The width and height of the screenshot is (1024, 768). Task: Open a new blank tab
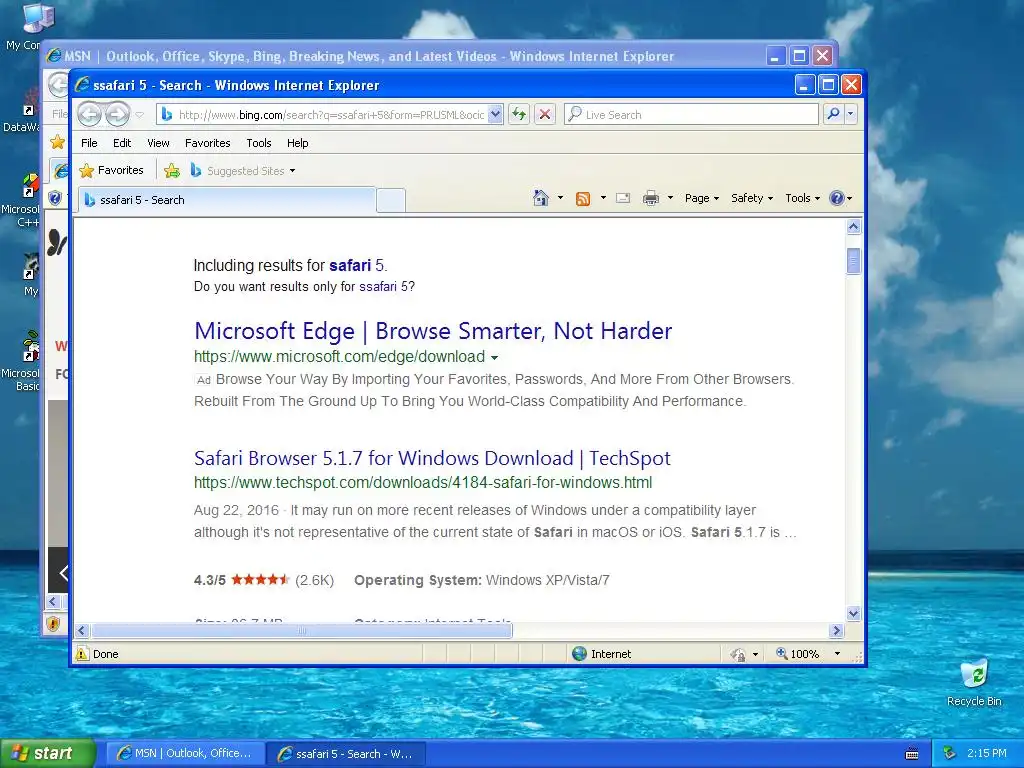391,200
